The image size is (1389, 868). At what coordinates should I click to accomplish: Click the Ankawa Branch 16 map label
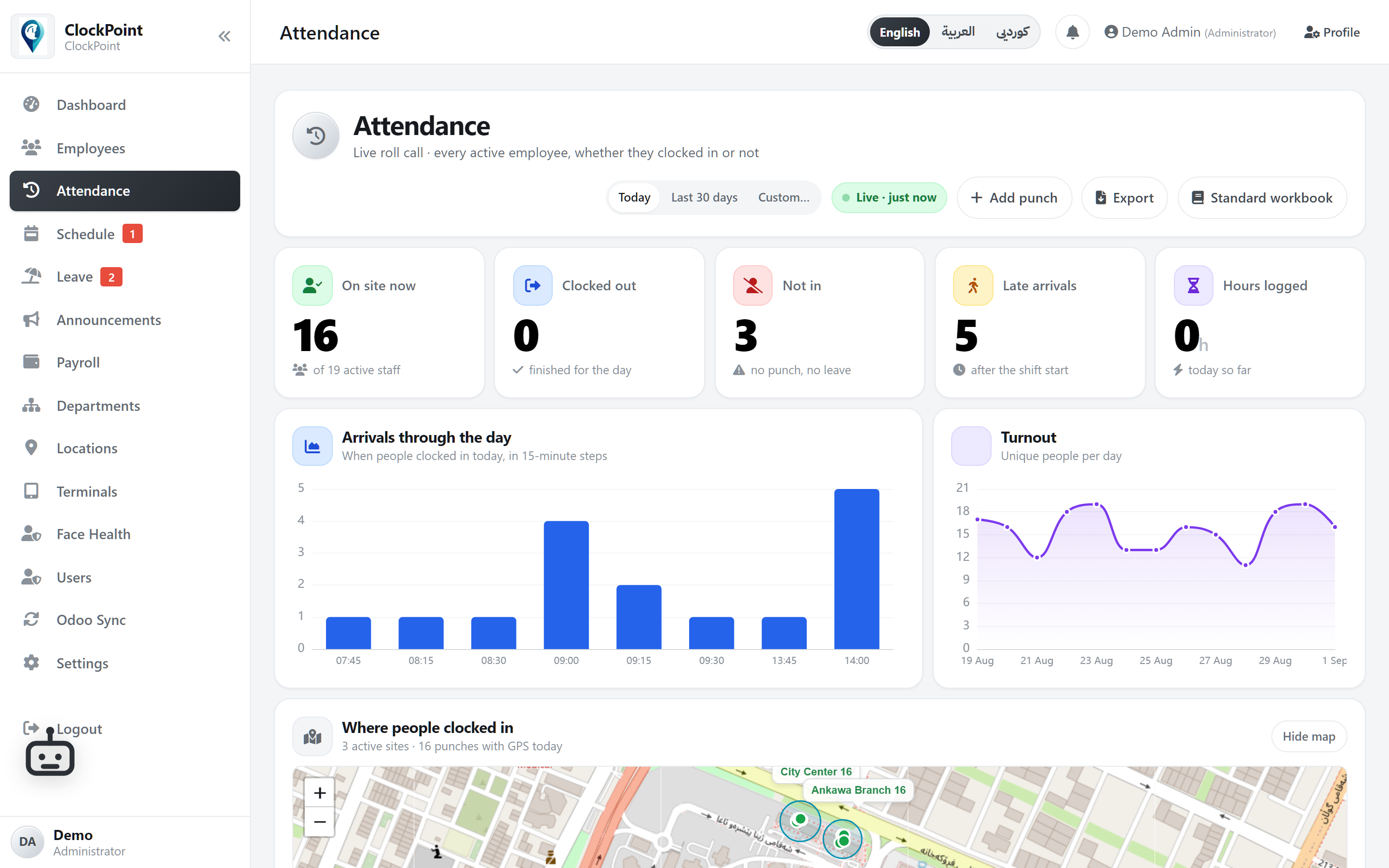tap(858, 790)
